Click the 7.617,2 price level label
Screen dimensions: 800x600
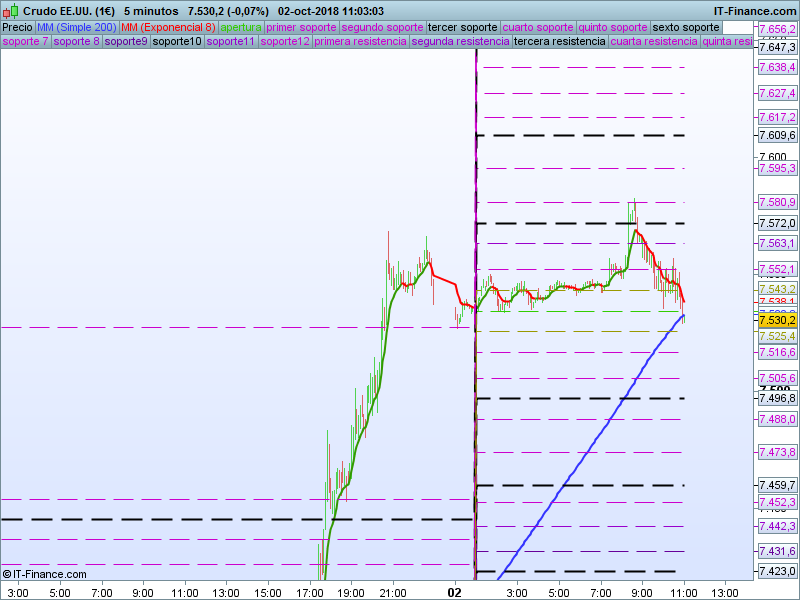click(777, 117)
